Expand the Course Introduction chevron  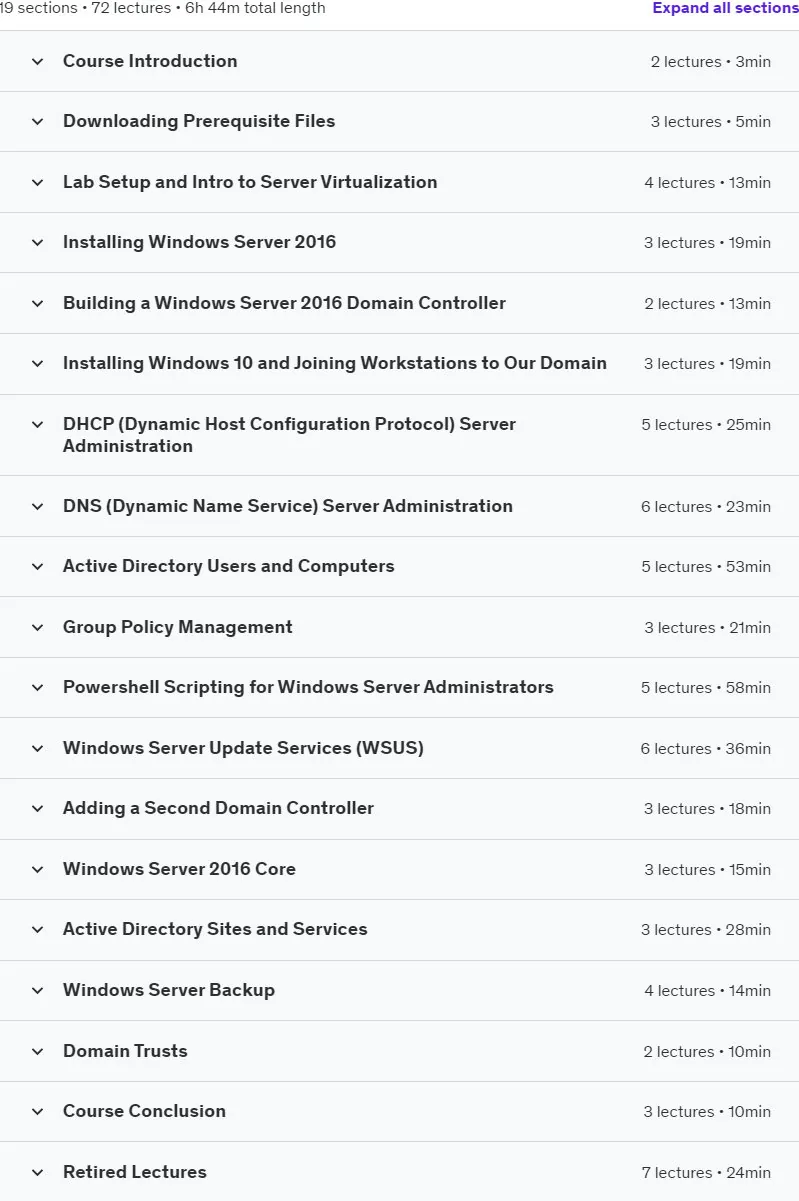(x=38, y=61)
